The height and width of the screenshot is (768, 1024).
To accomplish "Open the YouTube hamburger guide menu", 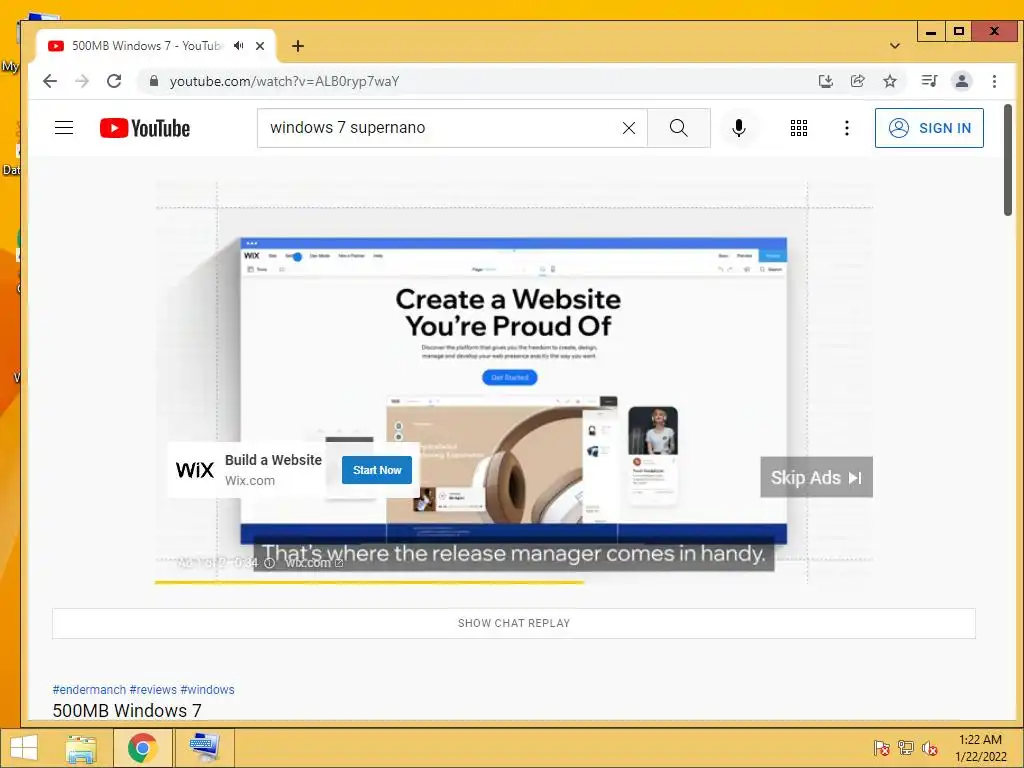I will (x=64, y=127).
